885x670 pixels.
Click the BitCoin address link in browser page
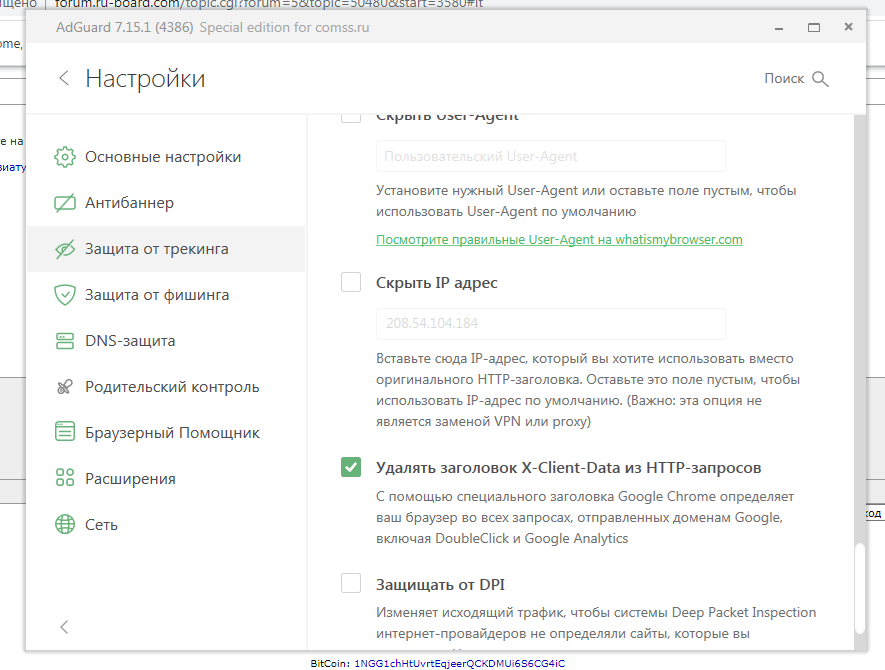[x=459, y=663]
